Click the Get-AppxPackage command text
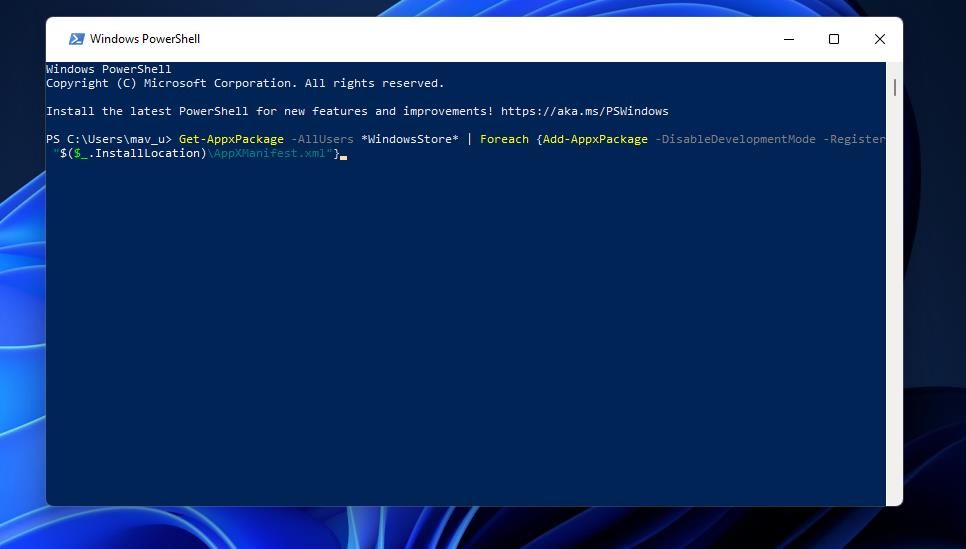Screen dimensions: 966x549 point(231,139)
